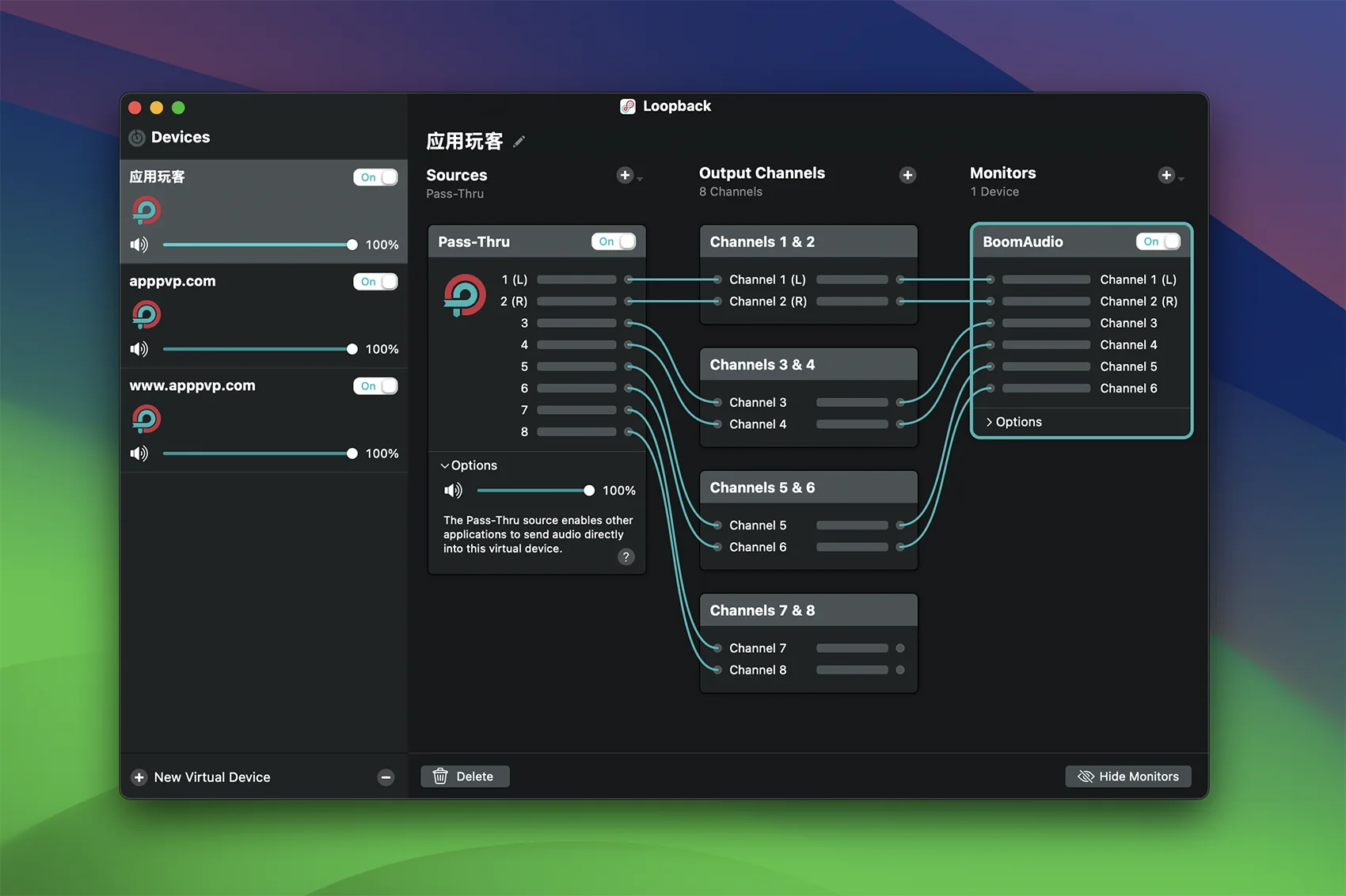The height and width of the screenshot is (896, 1346).
Task: Click the Delete button
Action: (x=465, y=776)
